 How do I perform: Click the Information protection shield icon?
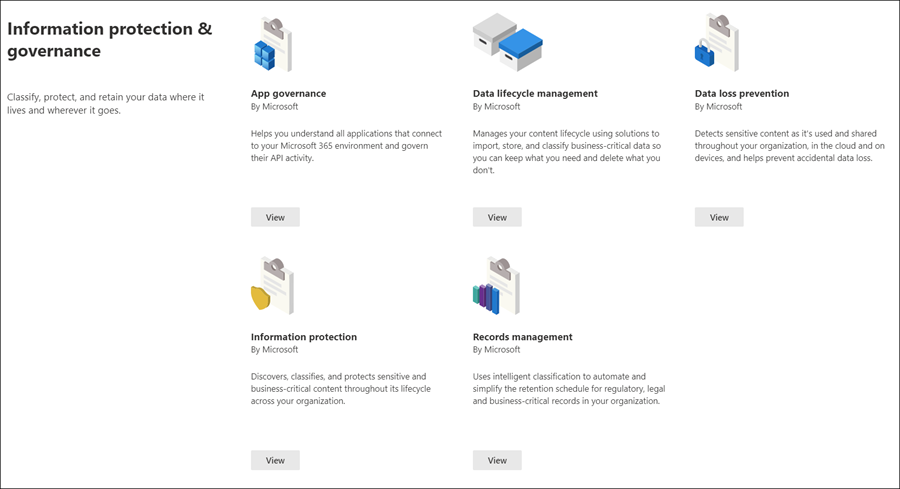(x=273, y=286)
